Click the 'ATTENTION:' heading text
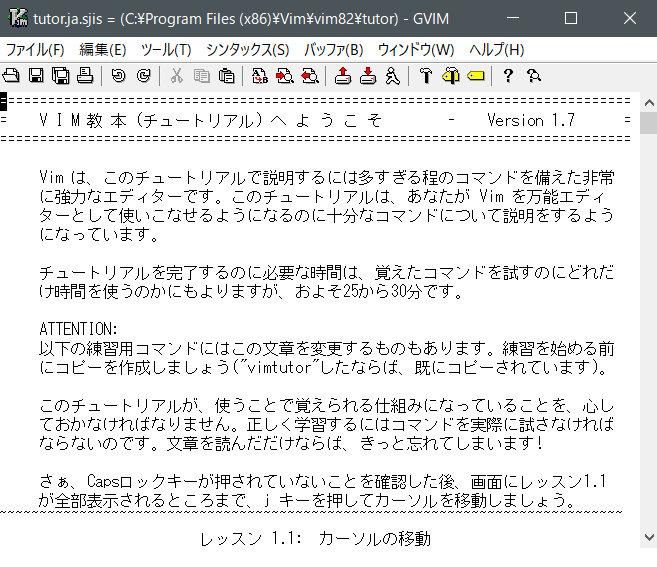This screenshot has height=567, width=657. [78, 329]
